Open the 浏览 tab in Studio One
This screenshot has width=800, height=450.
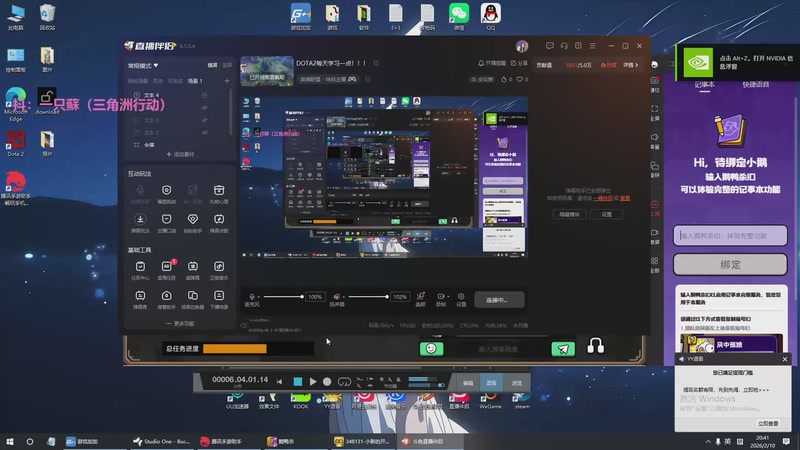point(517,383)
